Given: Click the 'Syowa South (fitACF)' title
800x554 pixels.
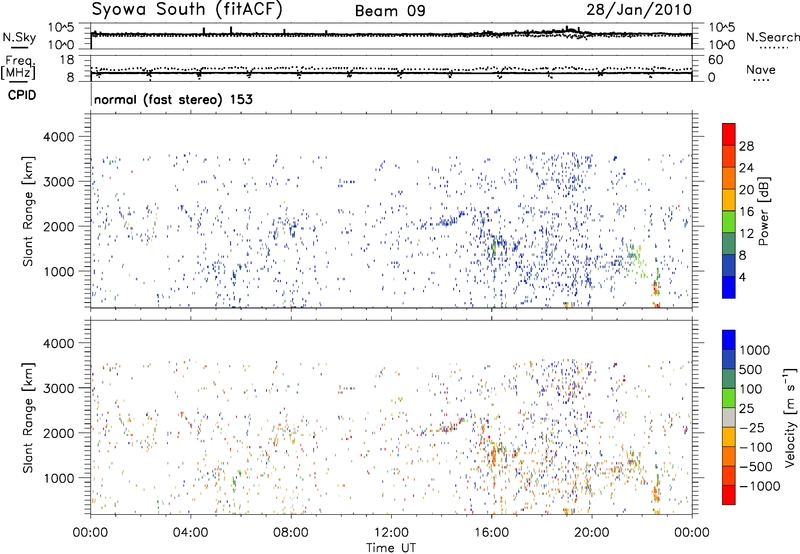Looking at the screenshot, I should coord(187,10).
